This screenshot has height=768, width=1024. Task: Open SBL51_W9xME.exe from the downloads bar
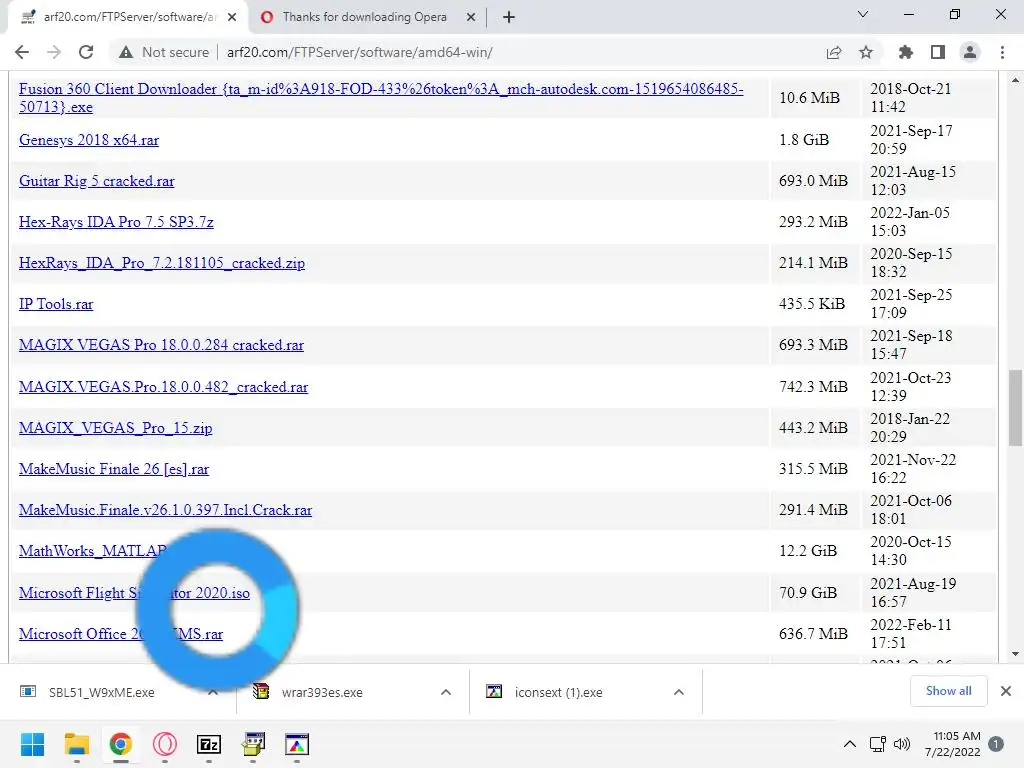[101, 692]
